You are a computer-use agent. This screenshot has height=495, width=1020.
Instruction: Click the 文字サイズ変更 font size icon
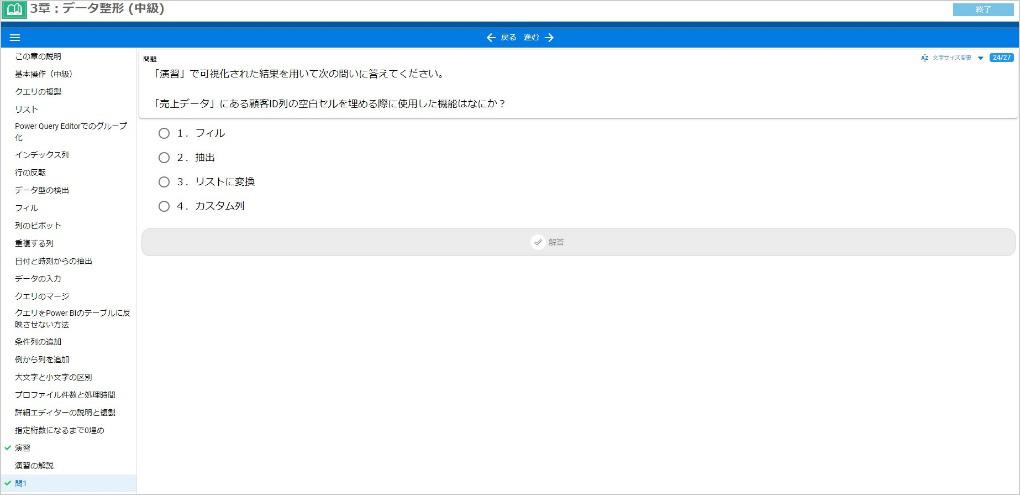924,58
